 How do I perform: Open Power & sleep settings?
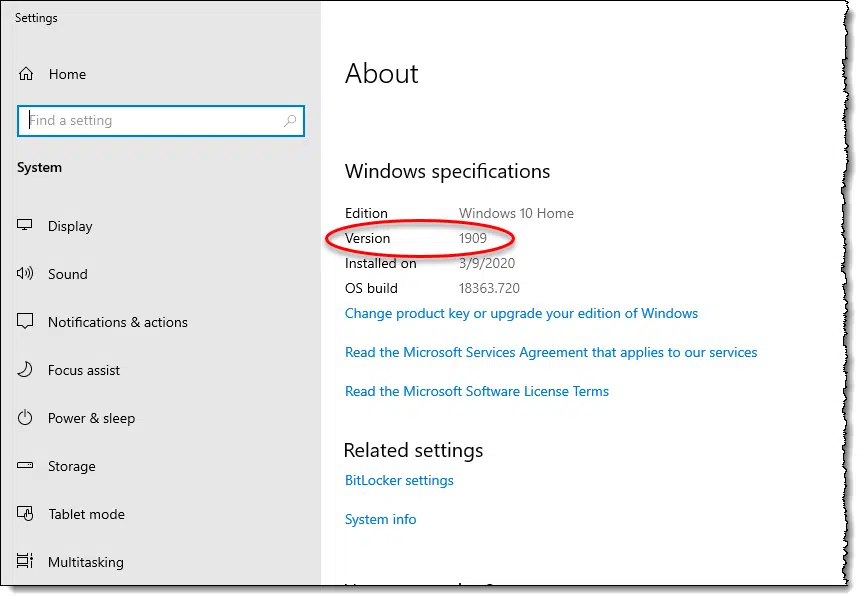click(x=91, y=419)
